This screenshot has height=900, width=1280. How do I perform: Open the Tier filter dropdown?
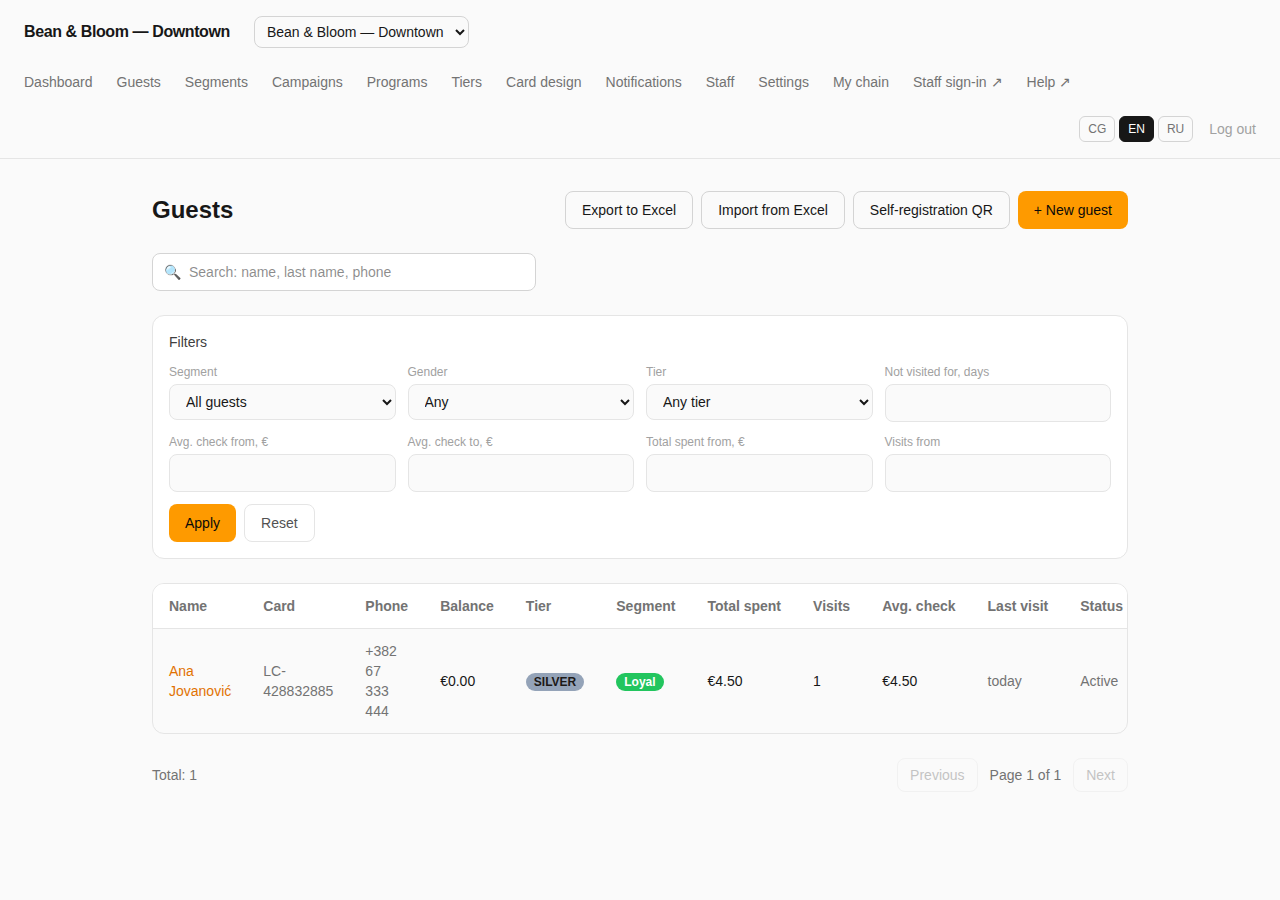tap(759, 402)
